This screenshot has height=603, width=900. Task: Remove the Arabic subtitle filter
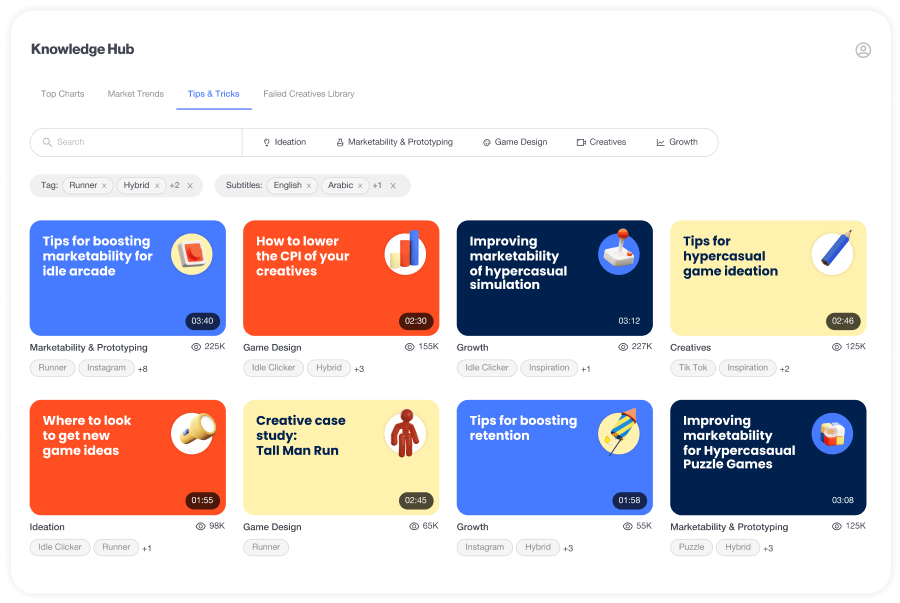point(361,186)
